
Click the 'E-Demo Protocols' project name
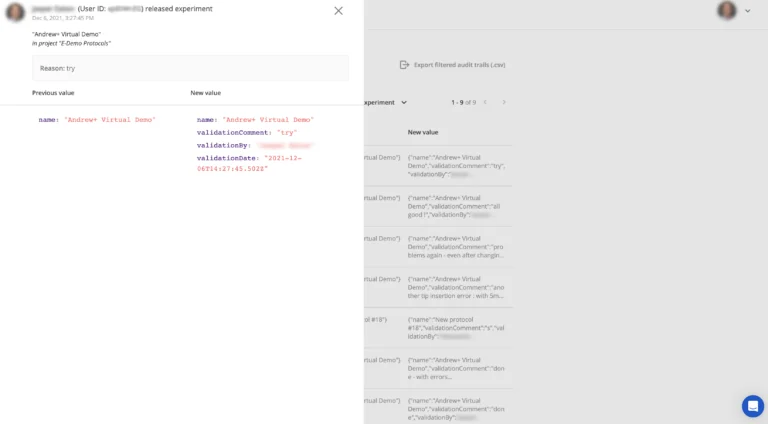click(85, 44)
